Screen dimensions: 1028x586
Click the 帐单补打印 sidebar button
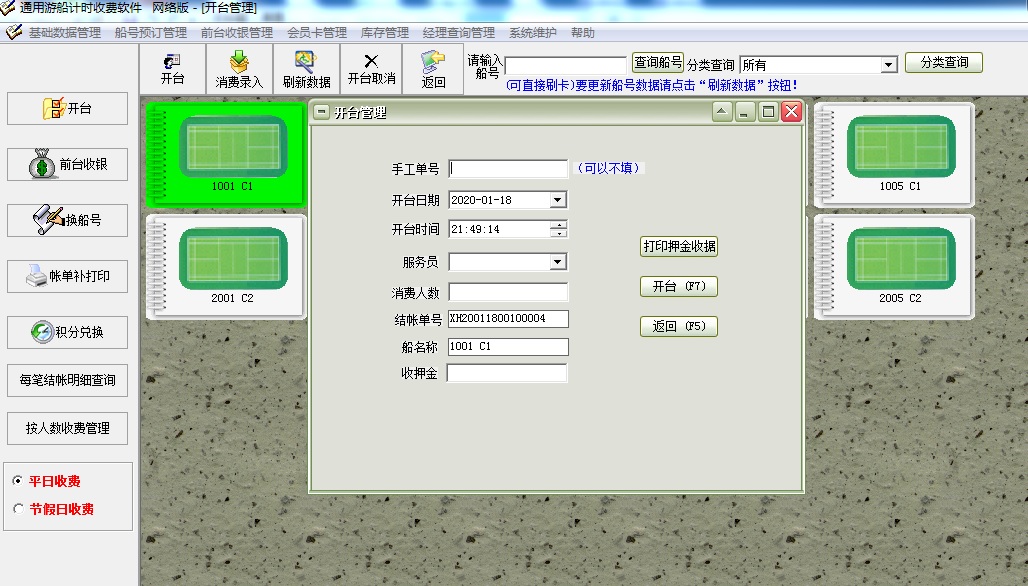(68, 276)
